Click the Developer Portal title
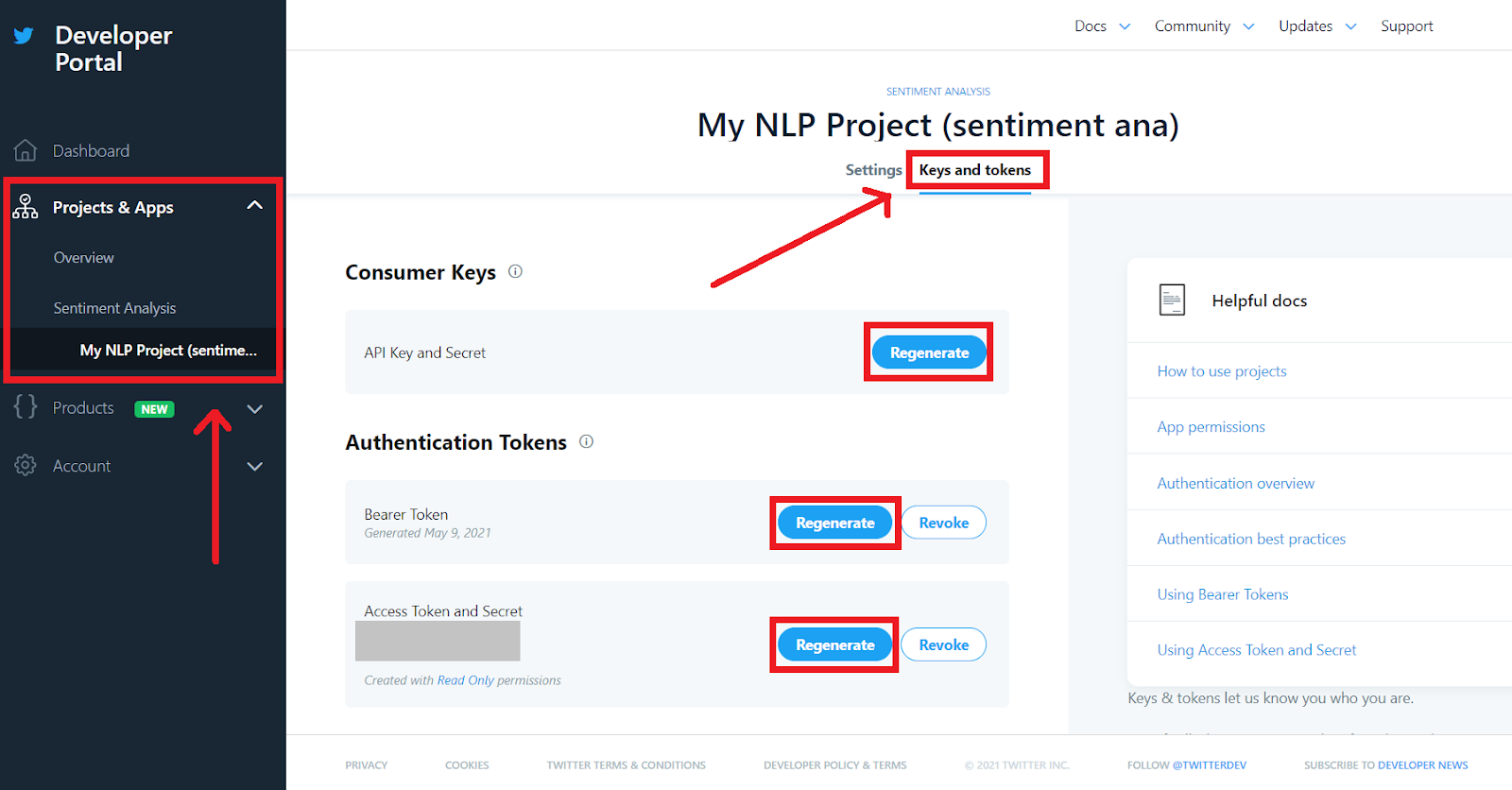 tap(113, 49)
